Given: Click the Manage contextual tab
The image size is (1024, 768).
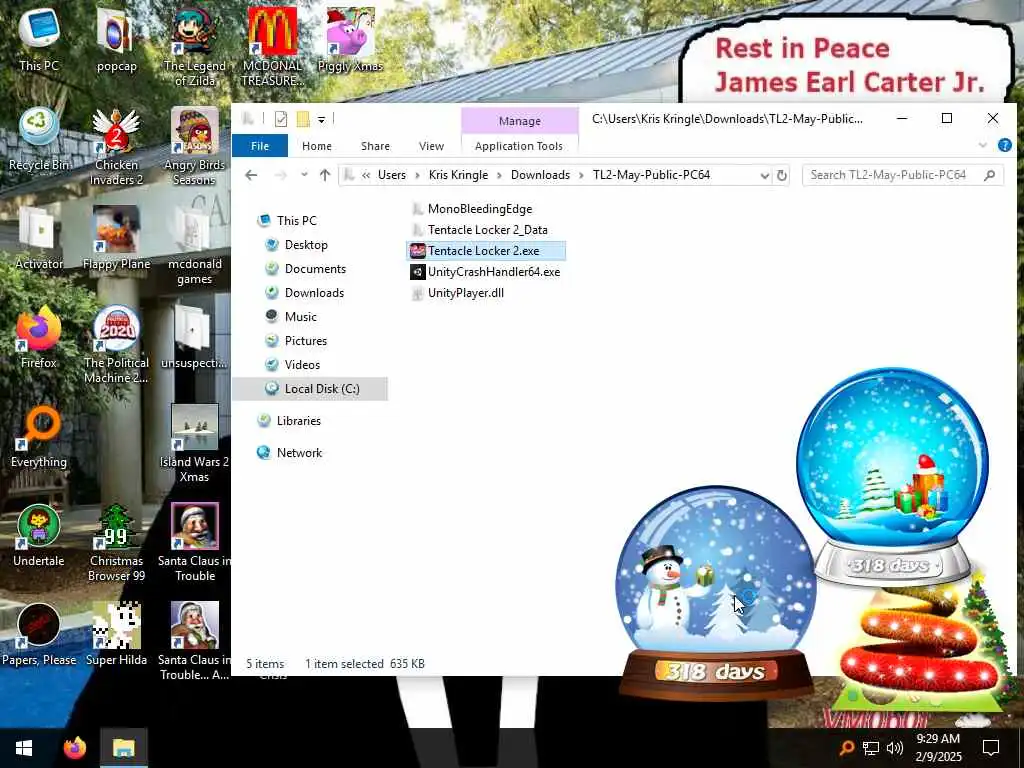Looking at the screenshot, I should click(x=520, y=121).
